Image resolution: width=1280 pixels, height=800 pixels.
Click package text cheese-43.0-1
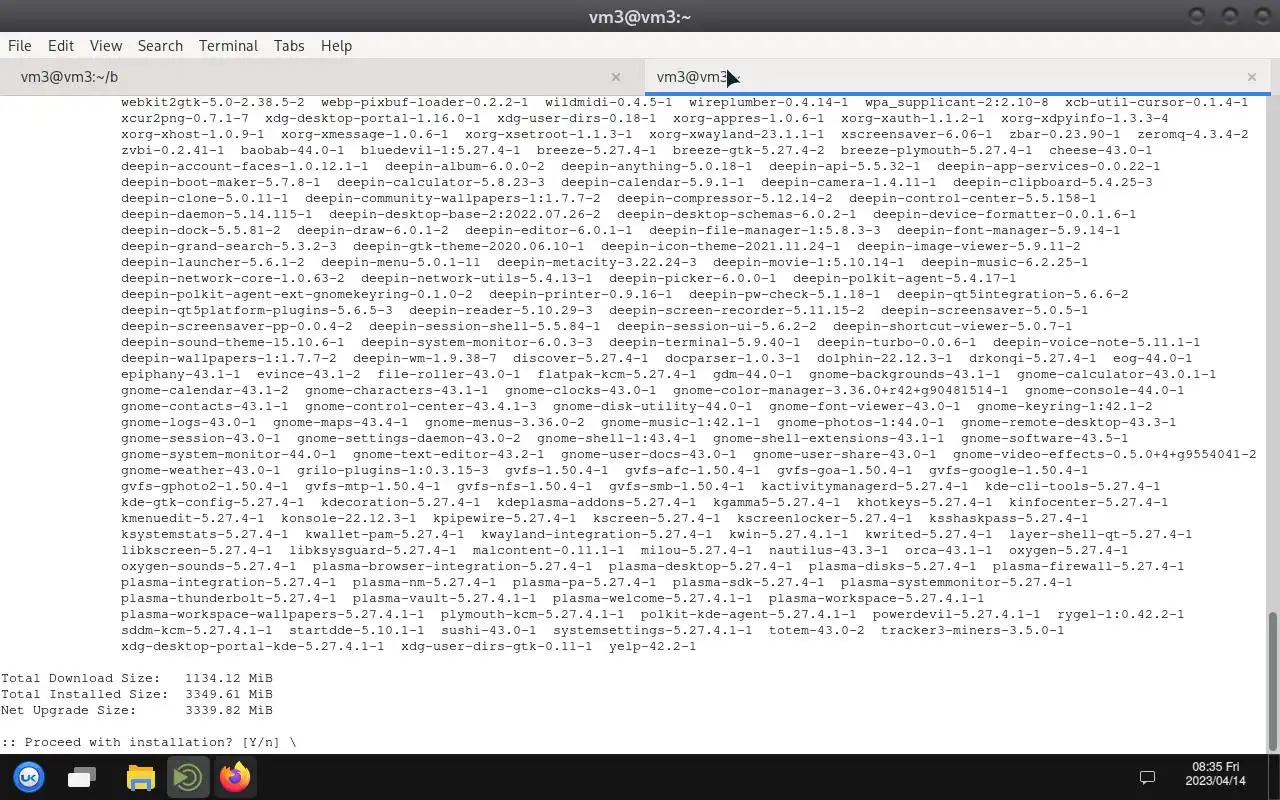[1100, 150]
